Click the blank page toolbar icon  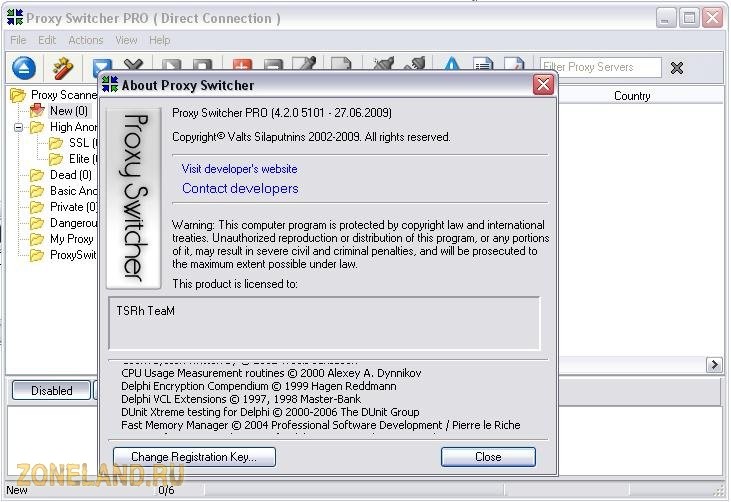coord(341,65)
